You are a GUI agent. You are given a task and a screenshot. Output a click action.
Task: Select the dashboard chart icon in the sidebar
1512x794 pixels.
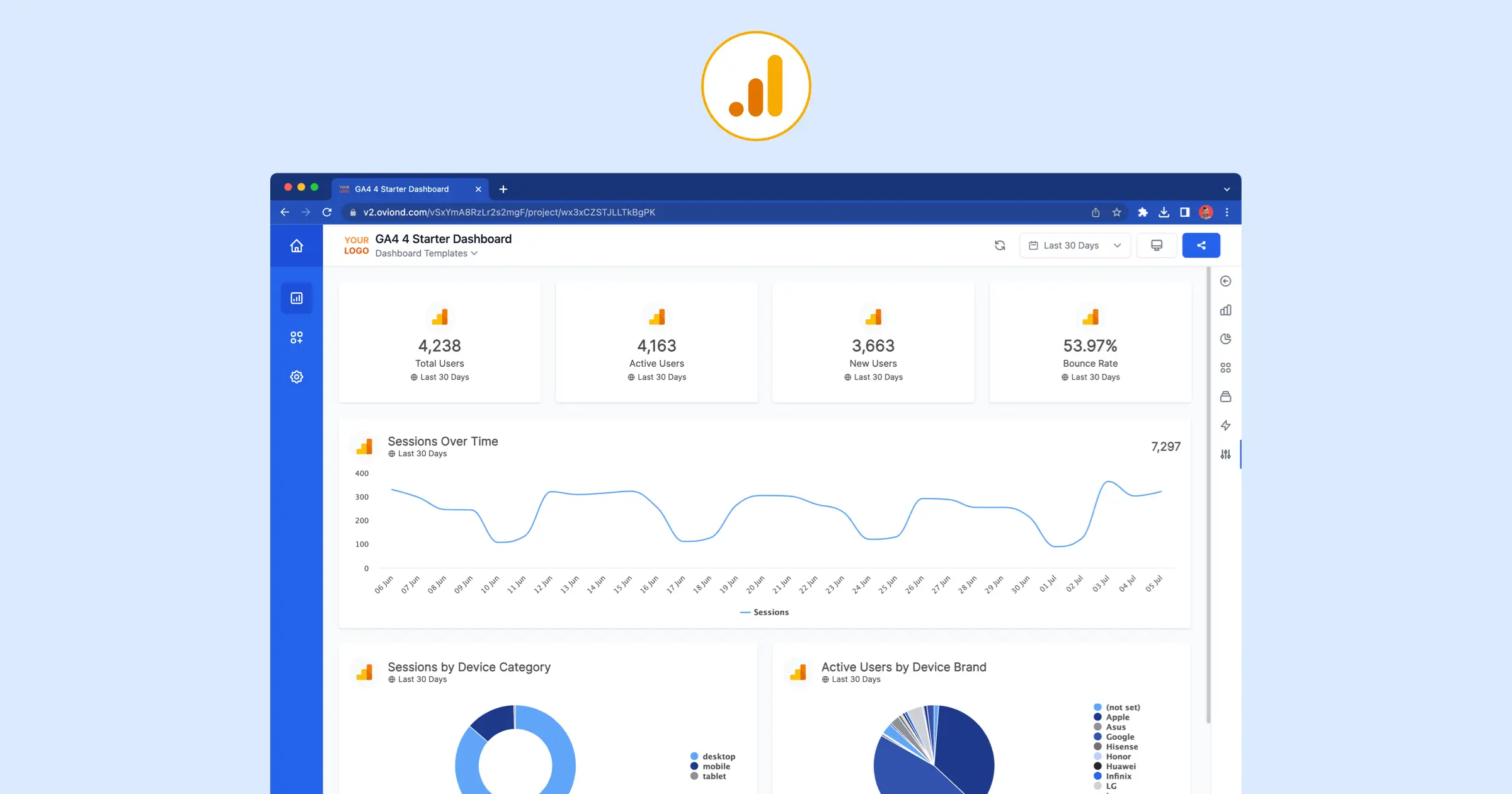pos(296,298)
